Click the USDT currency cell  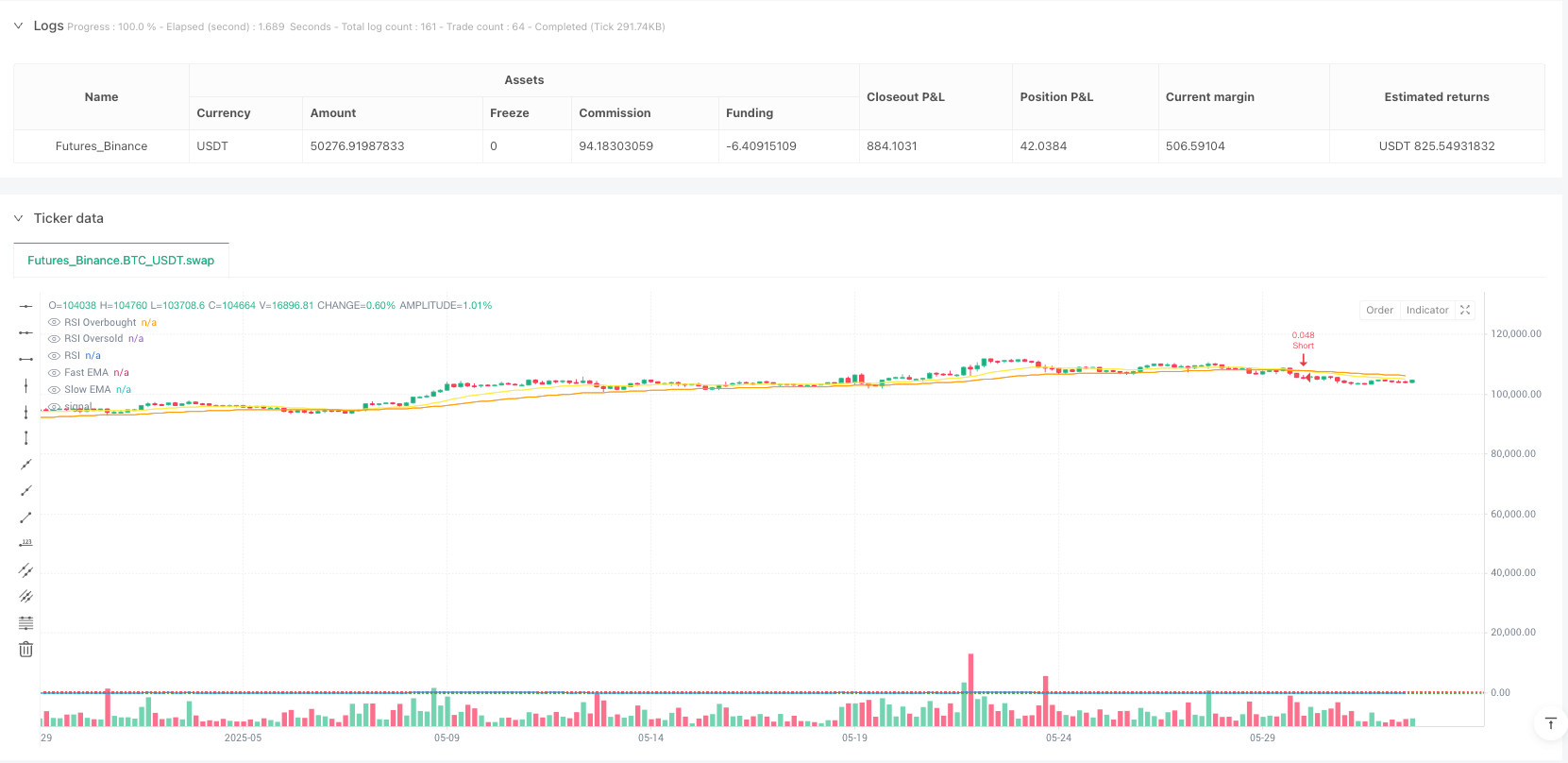pos(212,146)
